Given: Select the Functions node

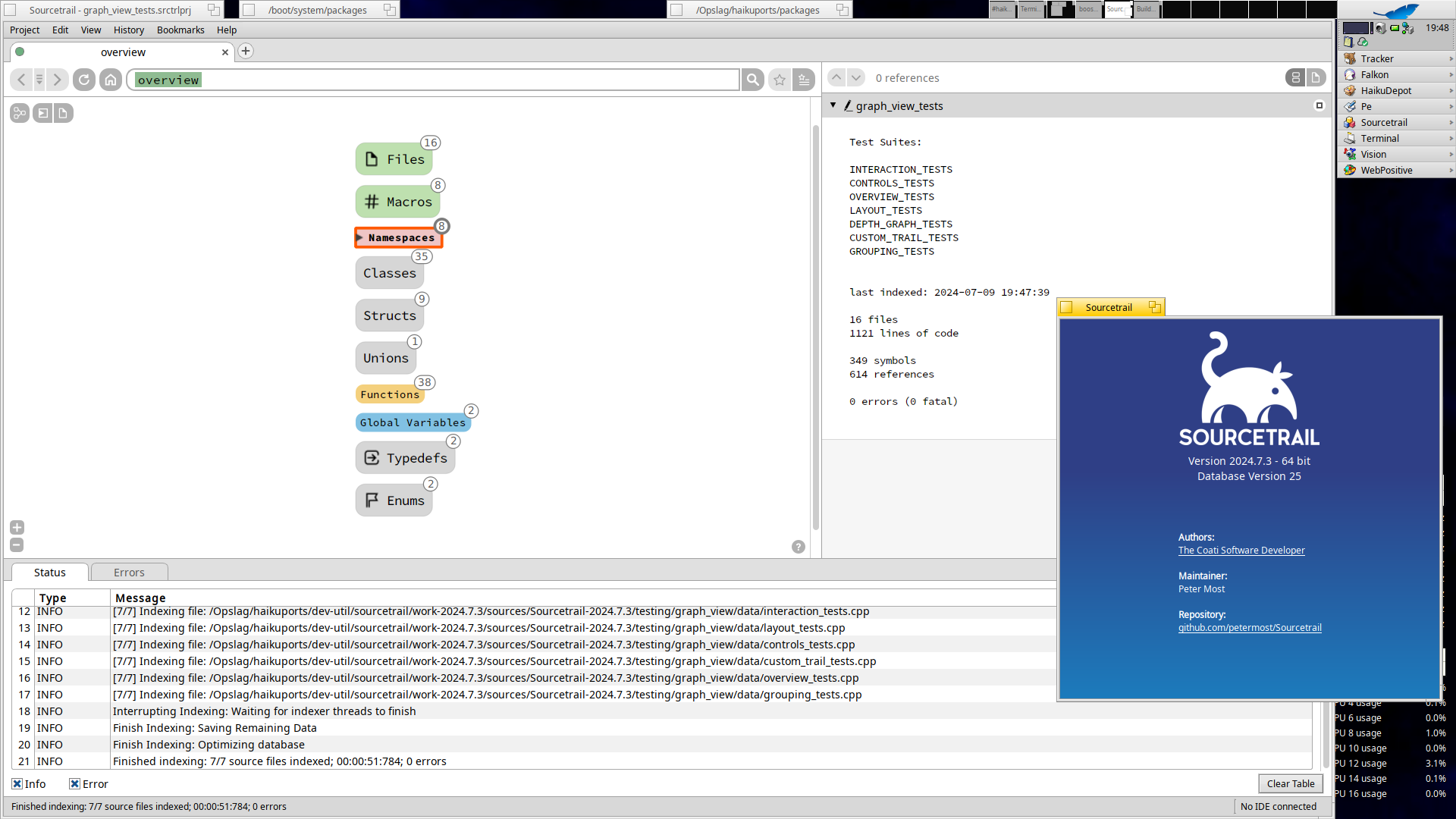Looking at the screenshot, I should tap(390, 394).
